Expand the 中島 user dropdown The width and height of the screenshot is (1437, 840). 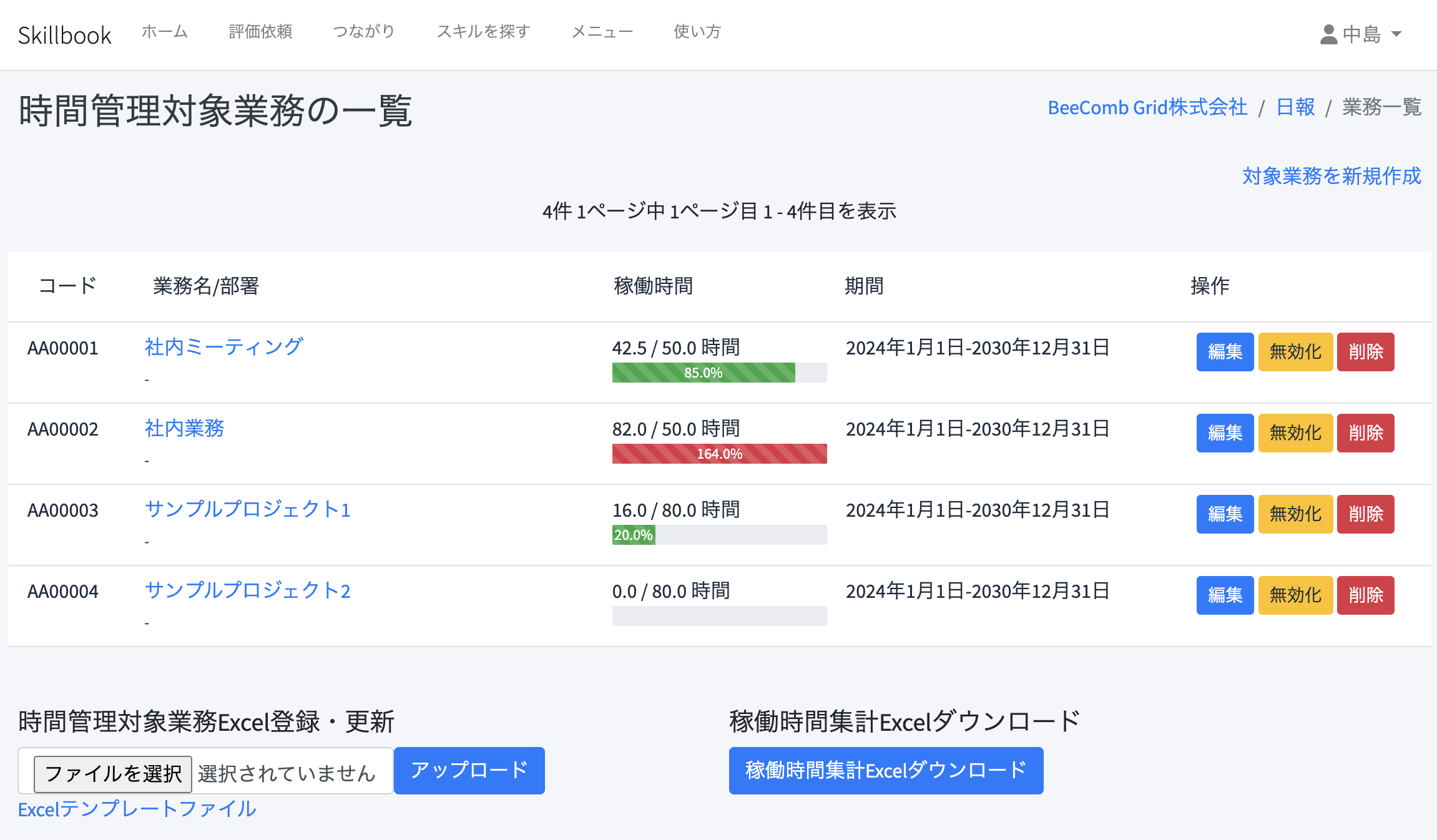click(1361, 34)
